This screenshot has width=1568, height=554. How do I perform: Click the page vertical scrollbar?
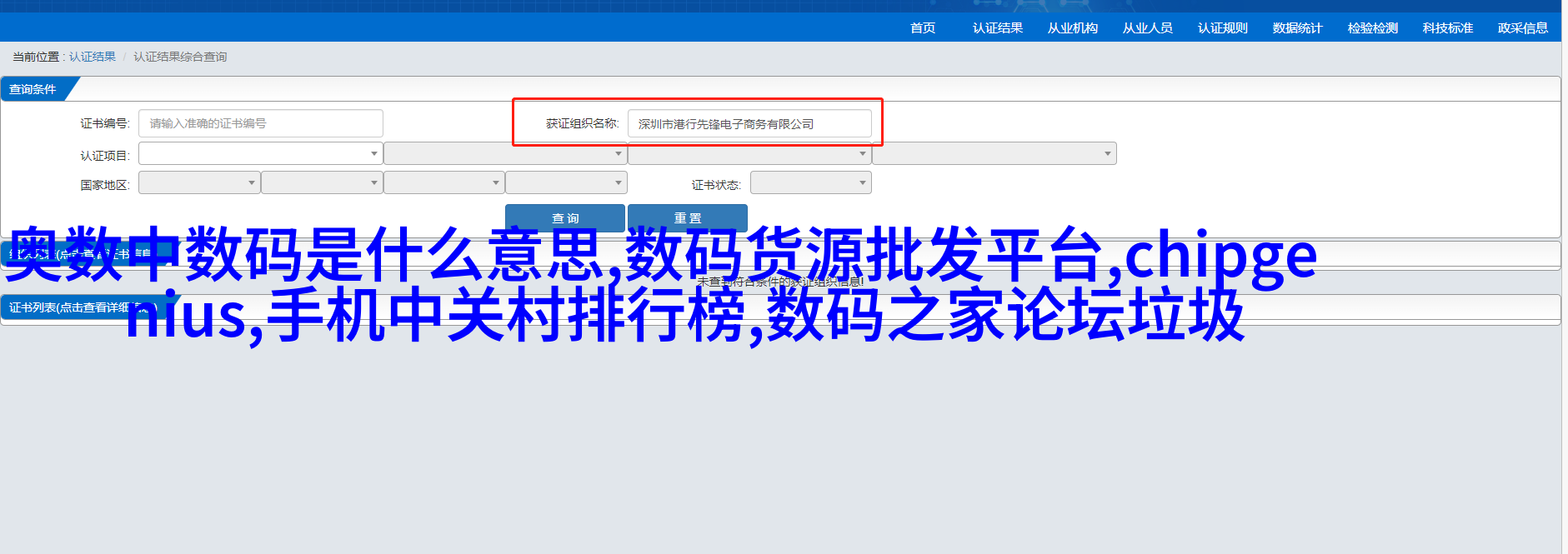tap(1565, 277)
